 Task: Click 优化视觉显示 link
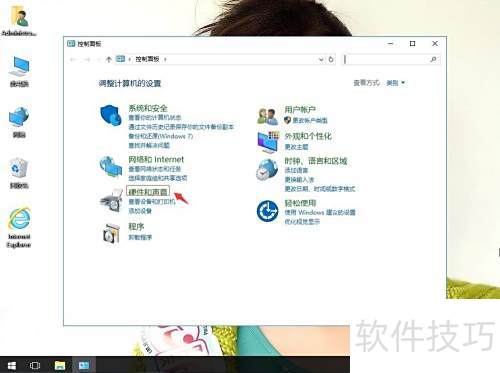(x=302, y=222)
